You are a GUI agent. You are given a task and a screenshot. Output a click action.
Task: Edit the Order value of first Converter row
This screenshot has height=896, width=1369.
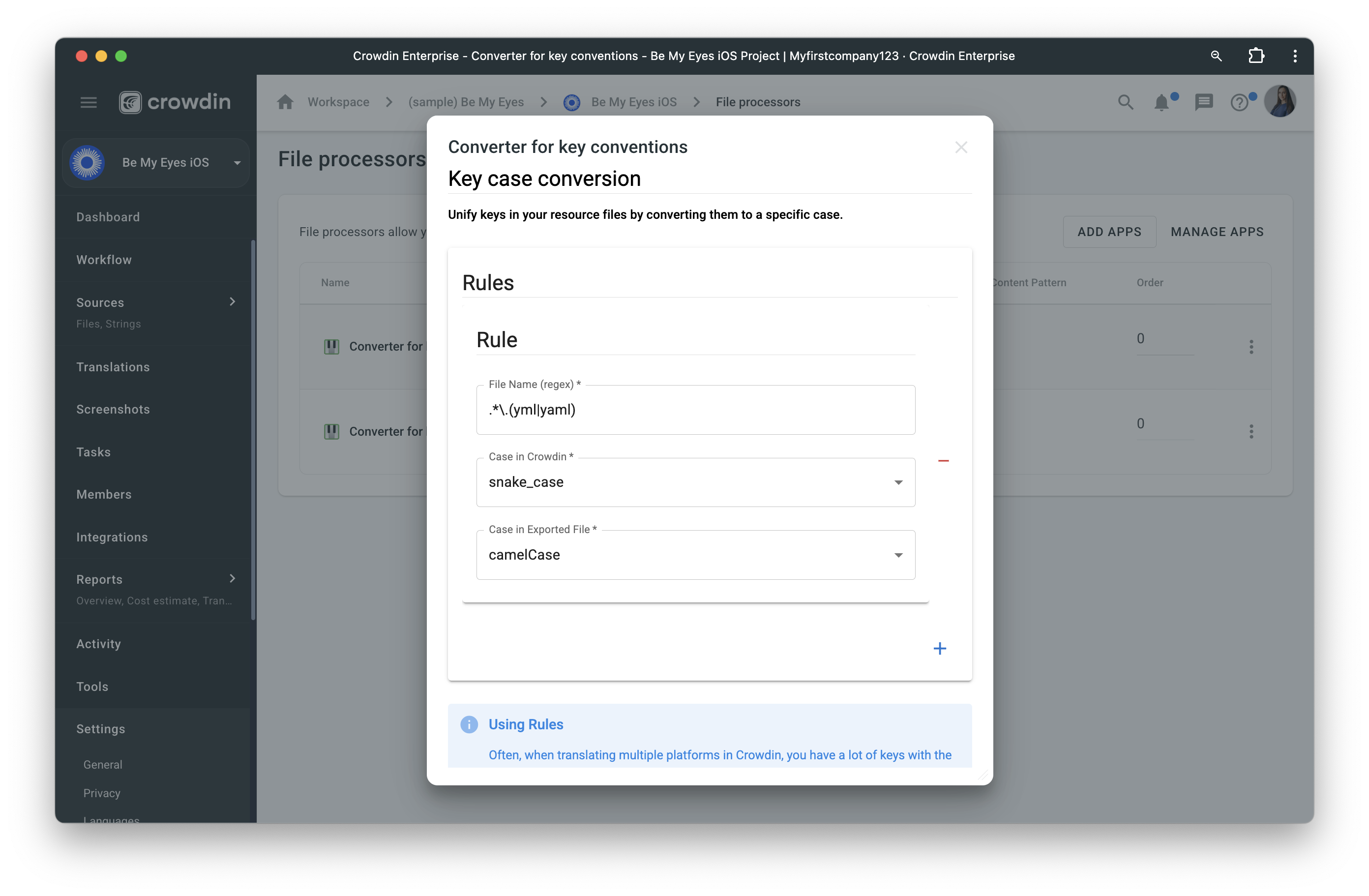(x=1165, y=339)
